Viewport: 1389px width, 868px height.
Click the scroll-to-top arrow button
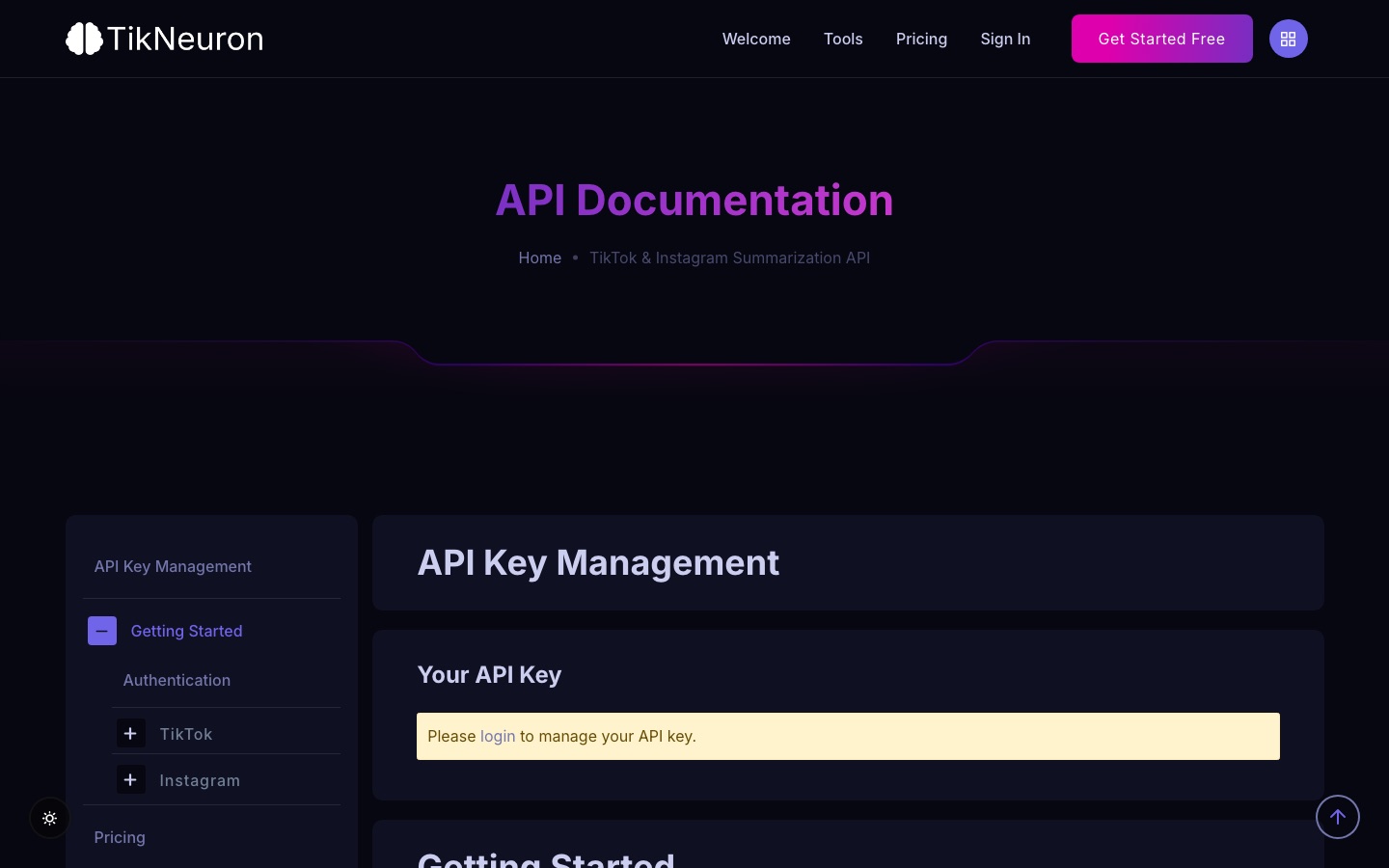[1338, 817]
